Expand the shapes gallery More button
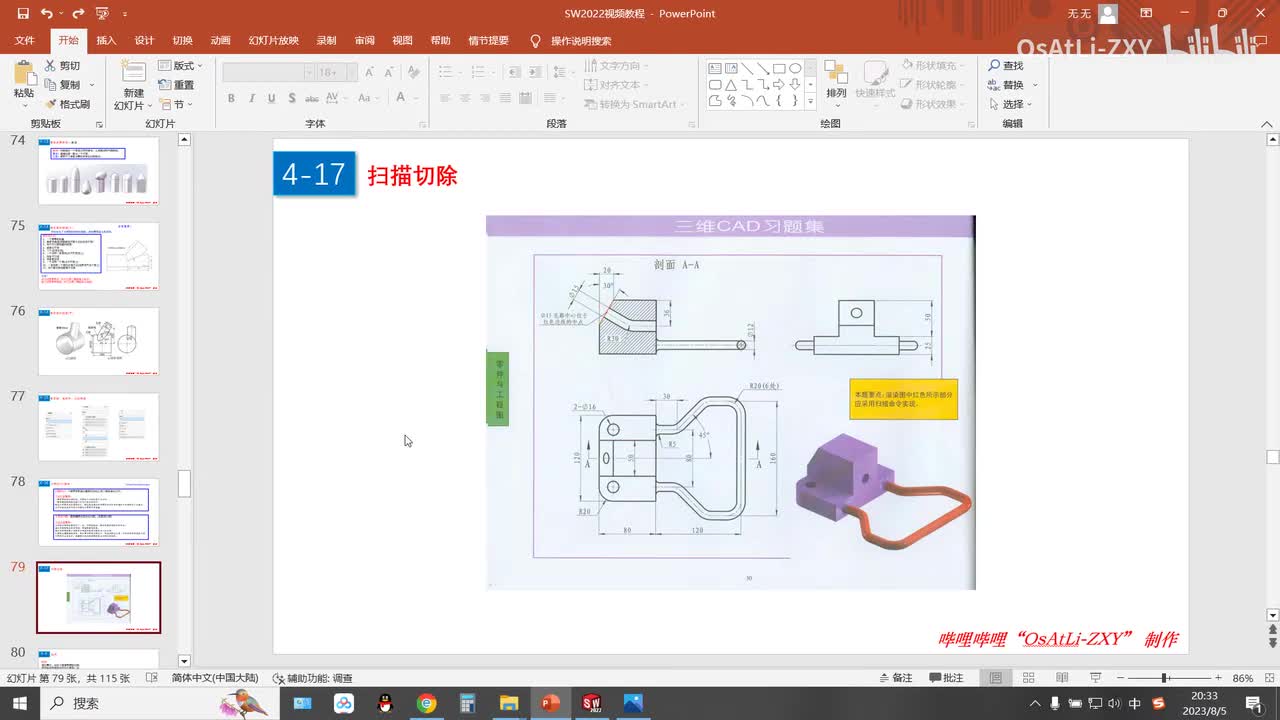Image resolution: width=1280 pixels, height=720 pixels. point(811,101)
